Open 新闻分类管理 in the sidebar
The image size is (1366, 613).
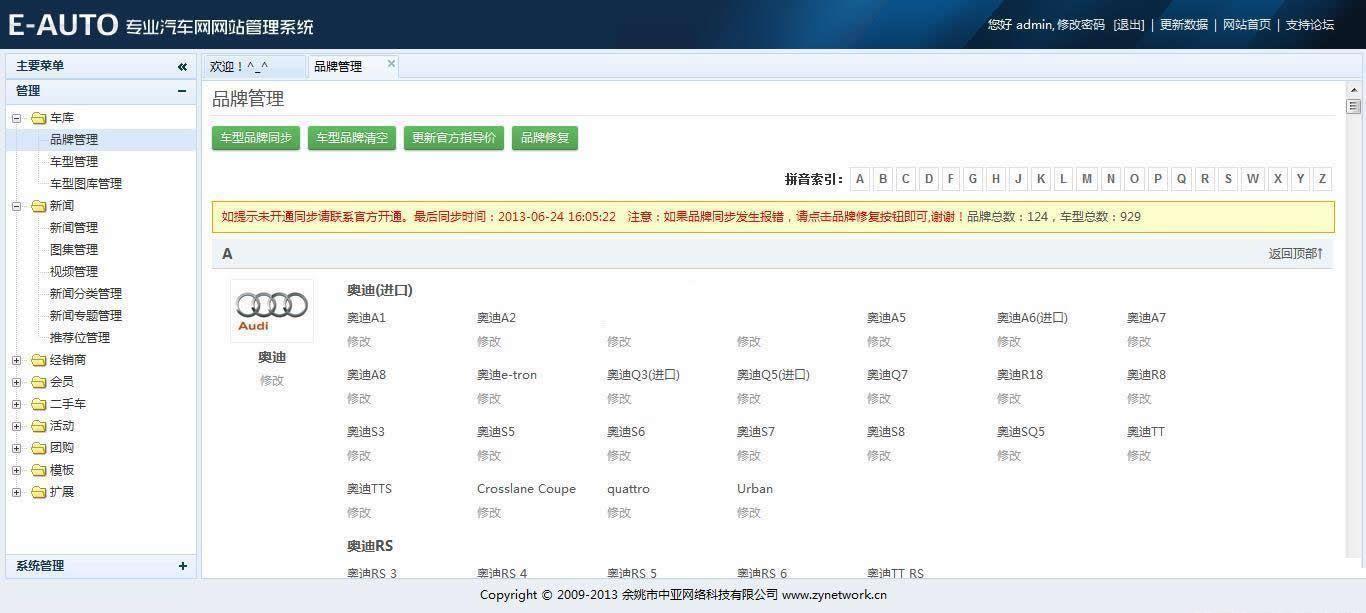86,294
